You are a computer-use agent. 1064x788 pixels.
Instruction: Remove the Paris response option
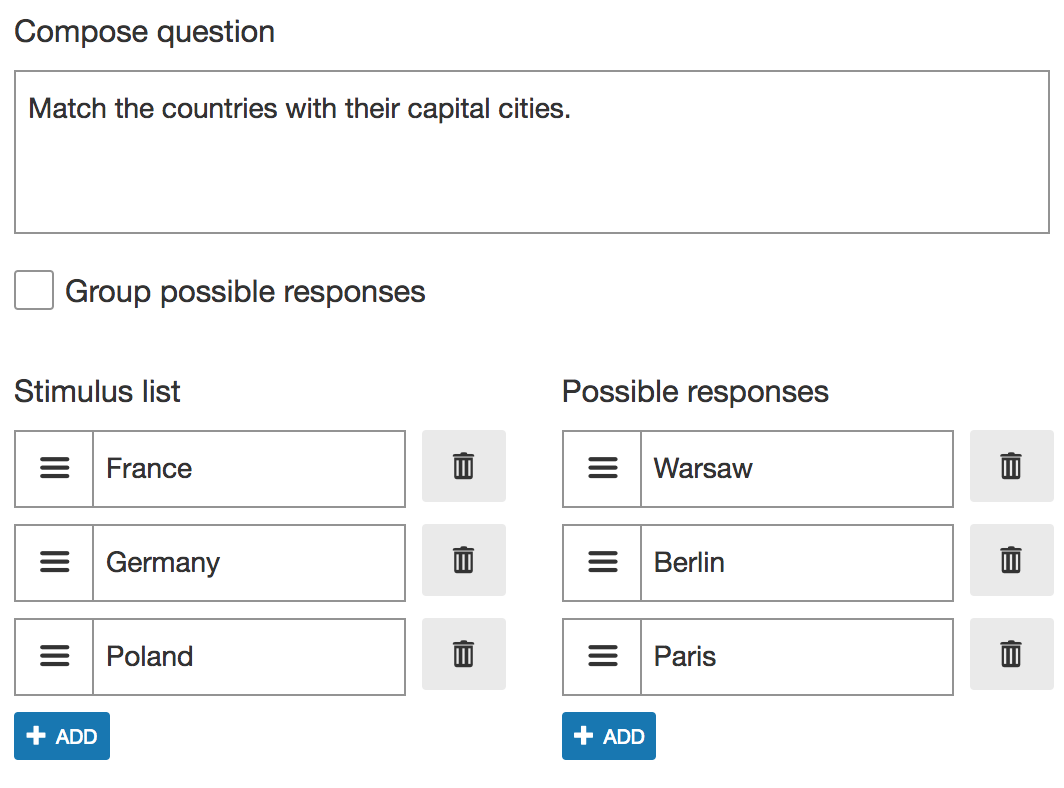click(x=1011, y=654)
